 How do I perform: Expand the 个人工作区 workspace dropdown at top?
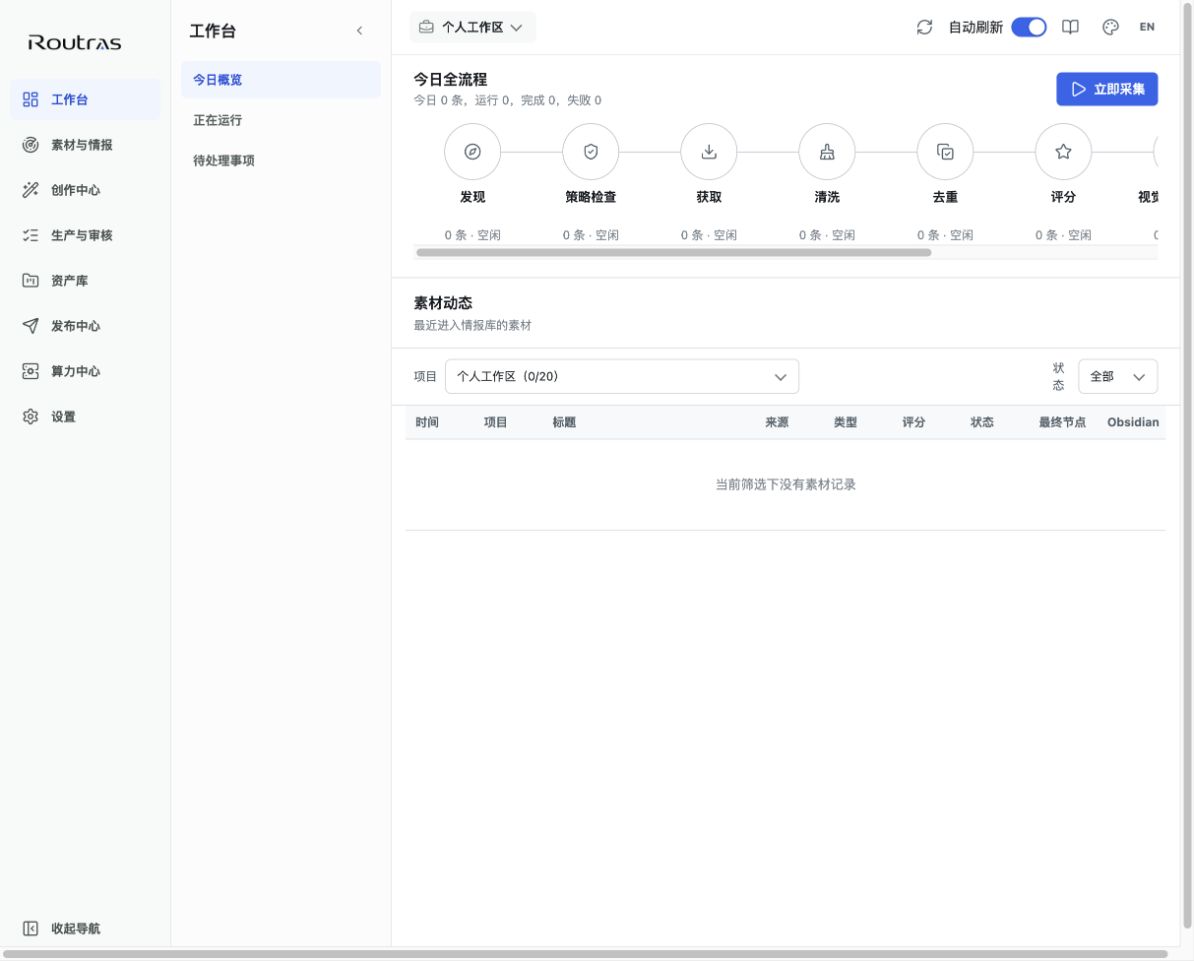[473, 27]
